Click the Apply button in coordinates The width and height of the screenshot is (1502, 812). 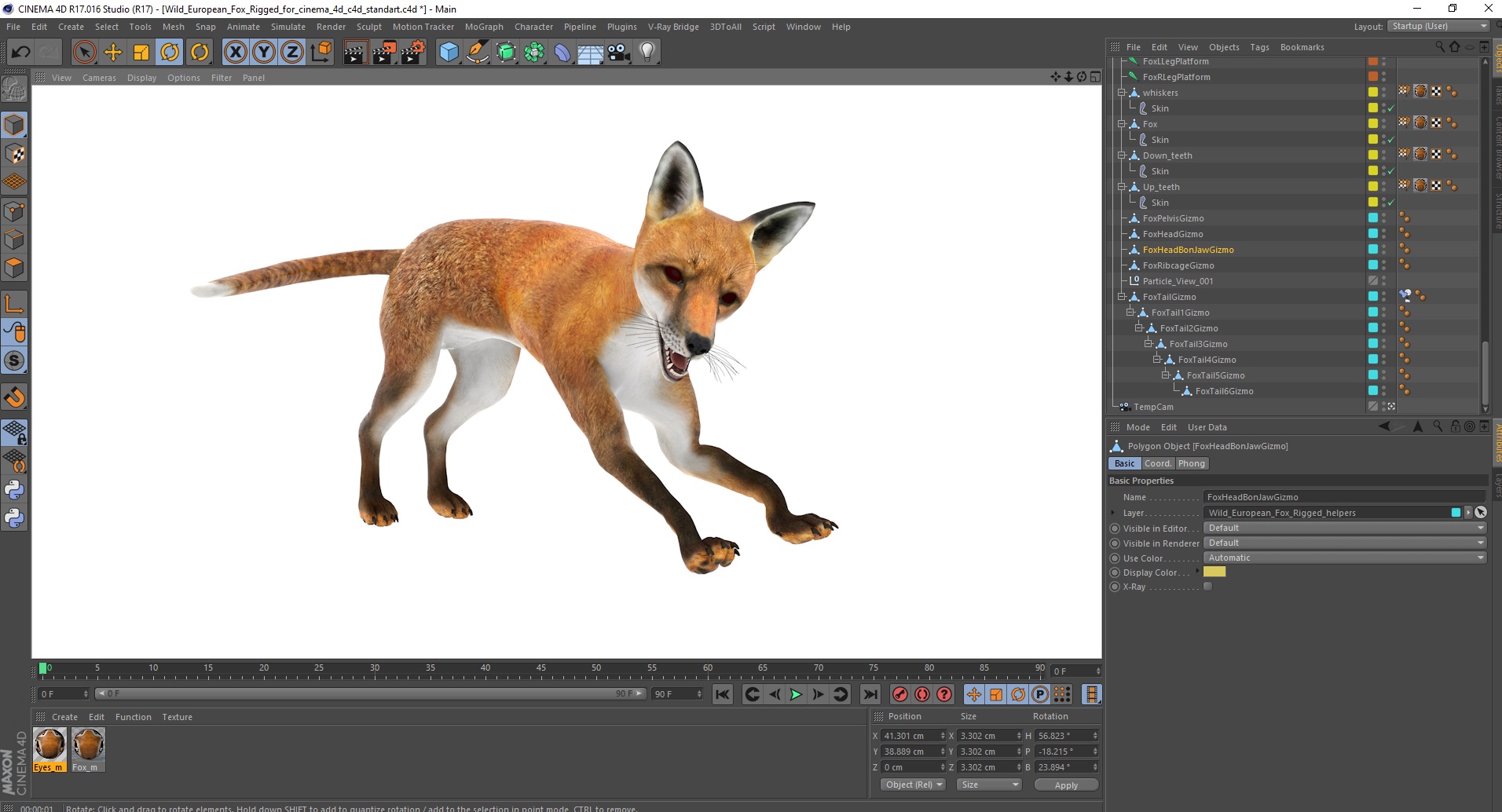(1066, 785)
